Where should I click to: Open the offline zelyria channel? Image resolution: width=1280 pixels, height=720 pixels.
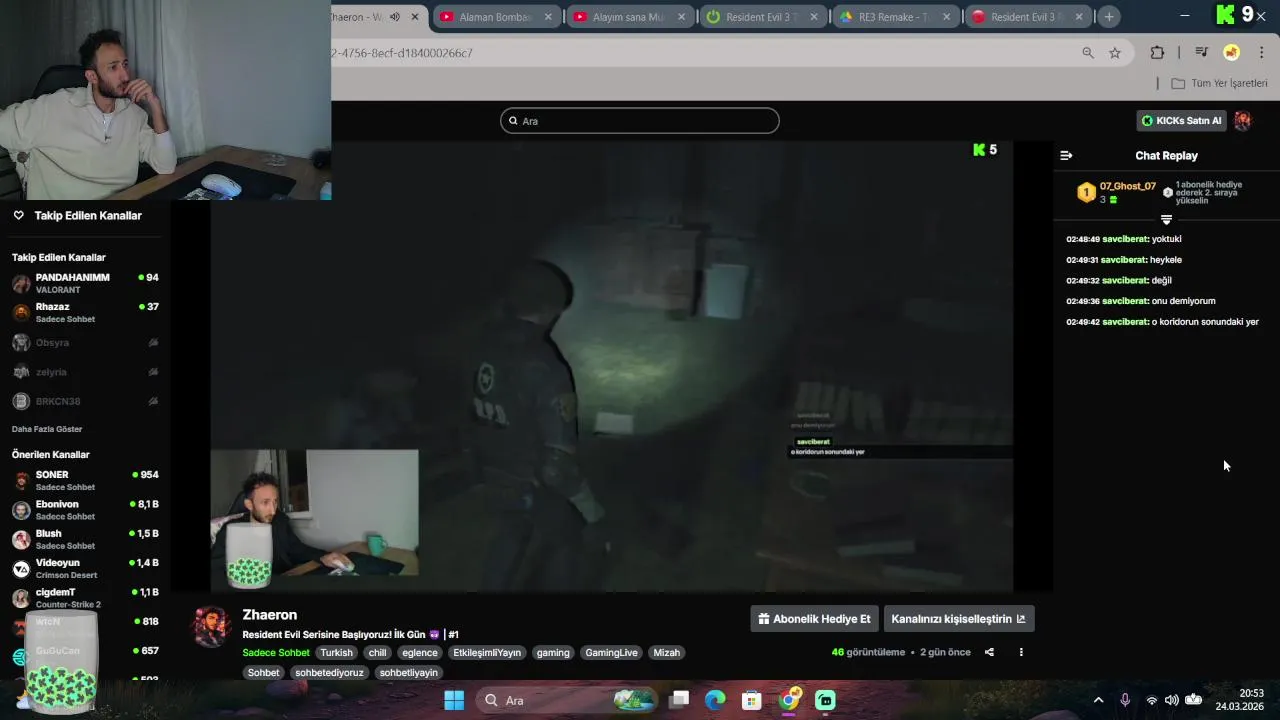point(85,372)
